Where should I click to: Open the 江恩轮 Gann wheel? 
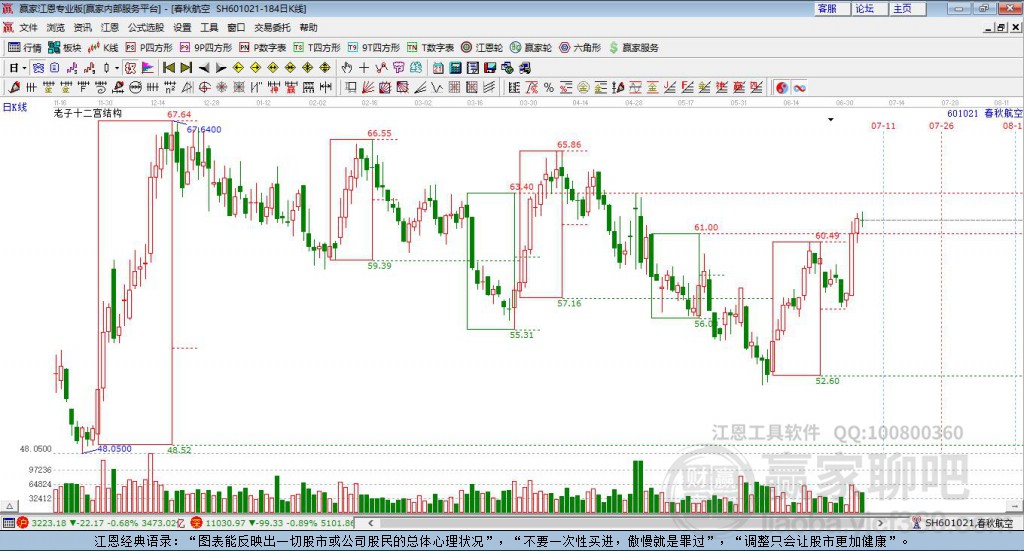coord(482,48)
